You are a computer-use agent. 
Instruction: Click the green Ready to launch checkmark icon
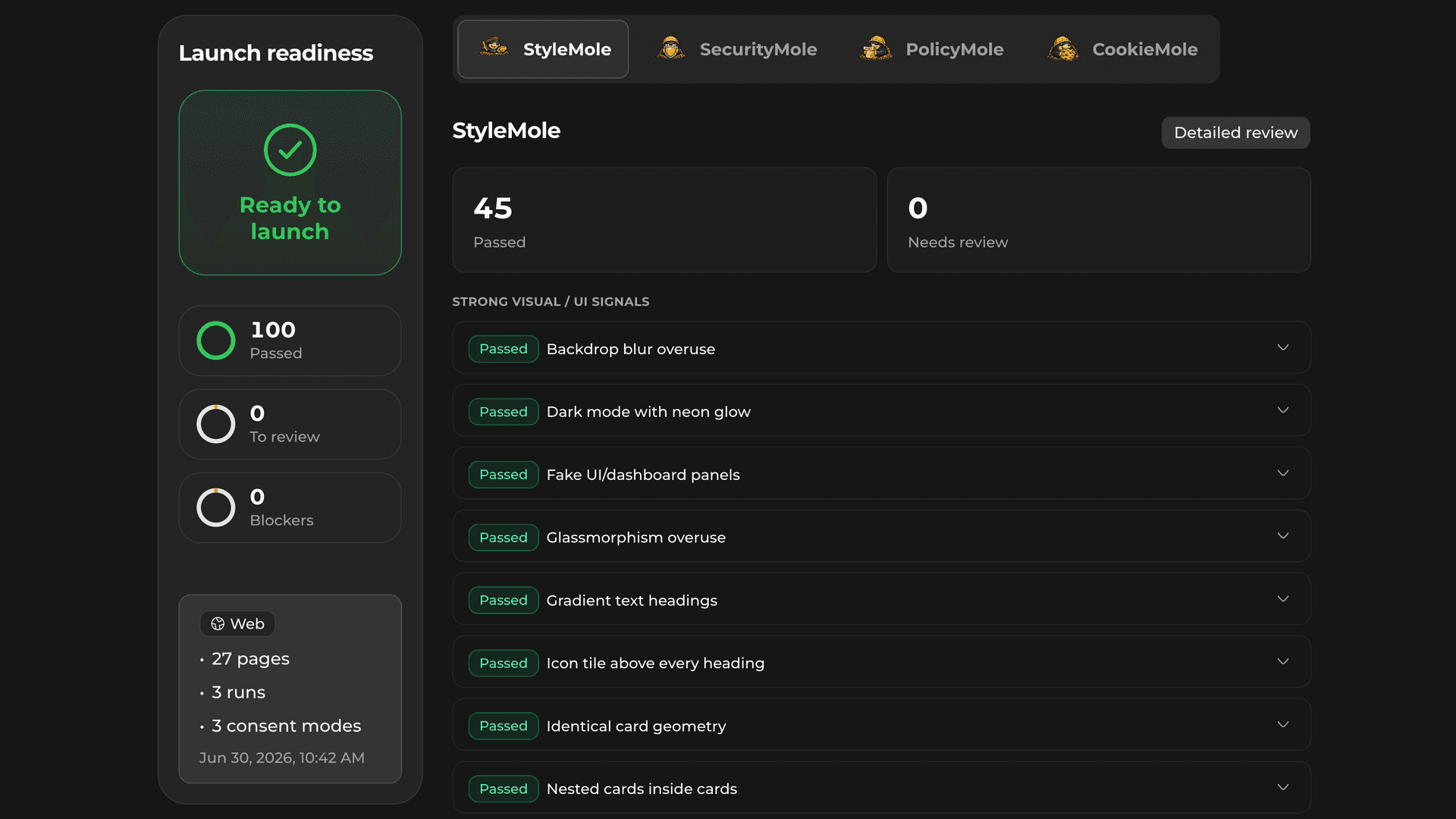290,150
